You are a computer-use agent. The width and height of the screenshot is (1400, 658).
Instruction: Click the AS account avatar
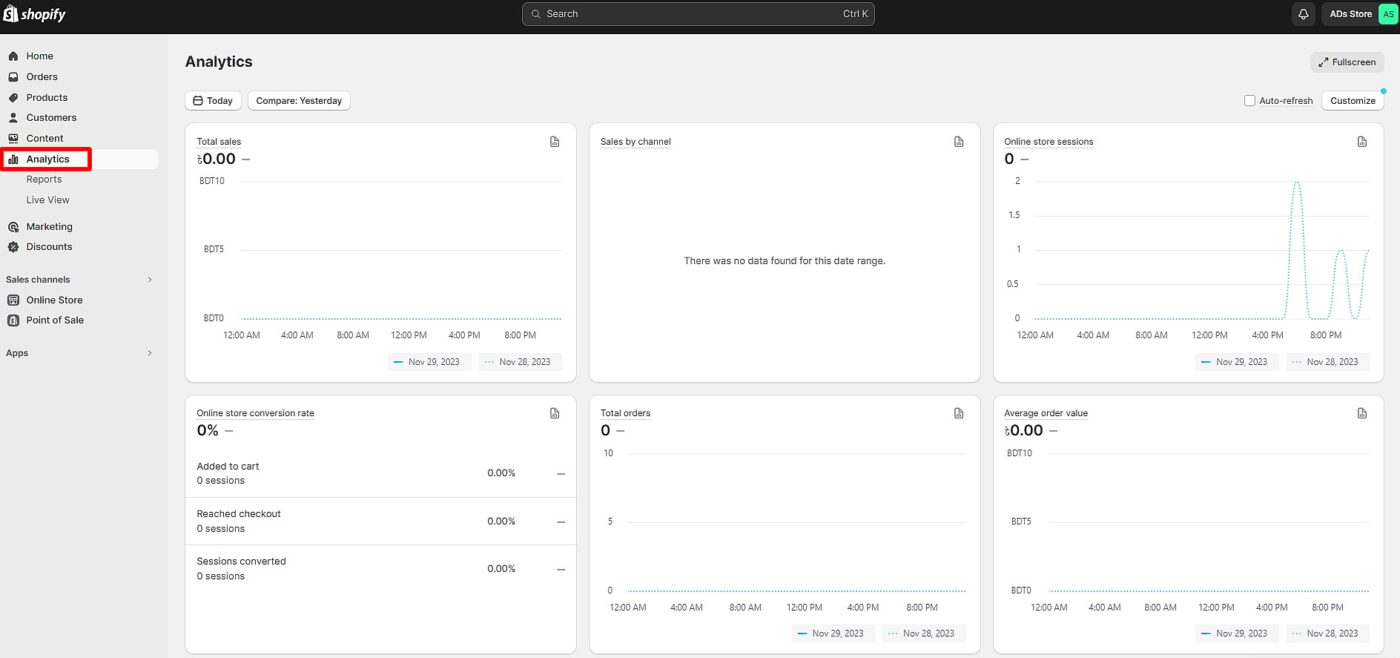pyautogui.click(x=1388, y=14)
